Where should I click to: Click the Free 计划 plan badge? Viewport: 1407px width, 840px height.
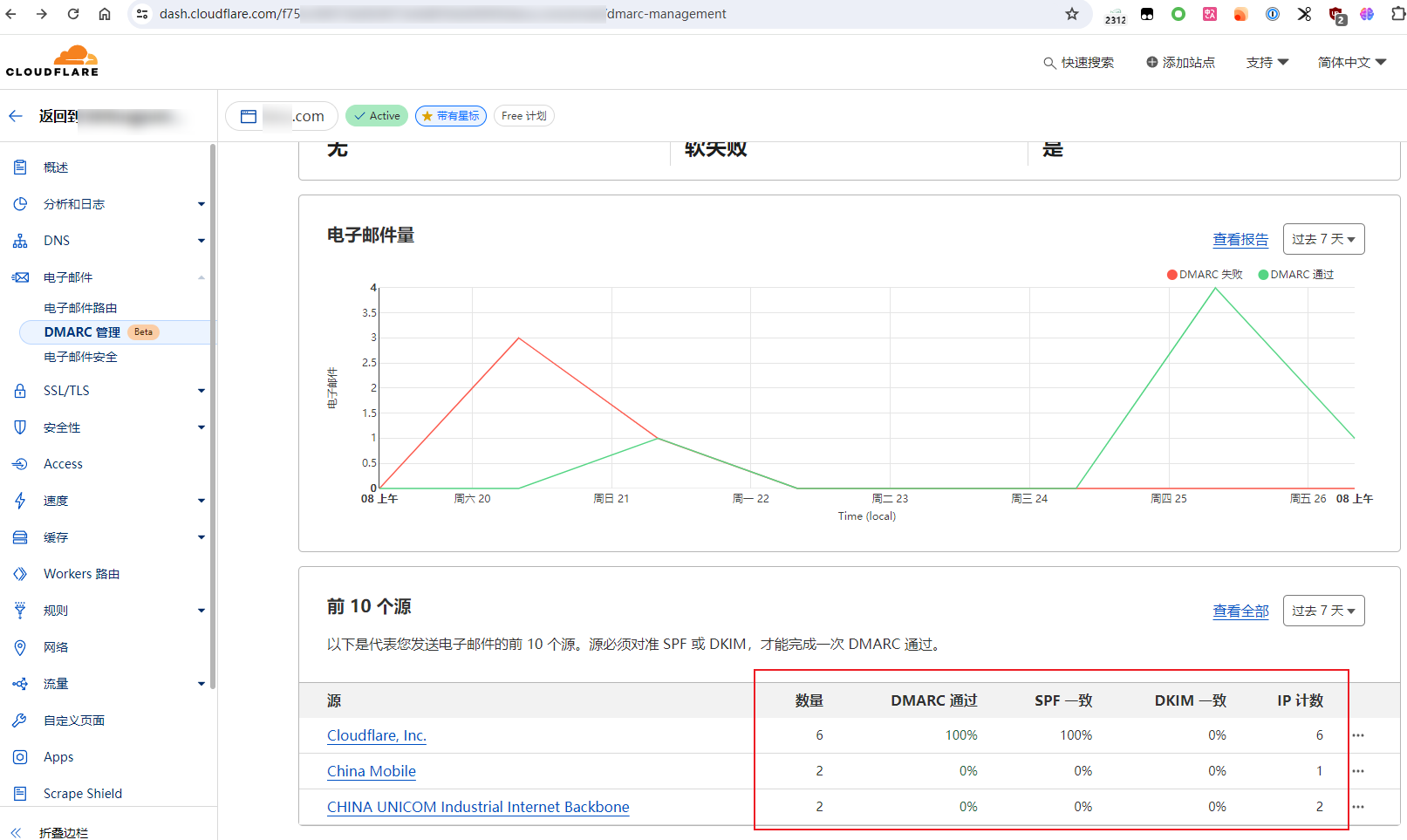[x=524, y=116]
